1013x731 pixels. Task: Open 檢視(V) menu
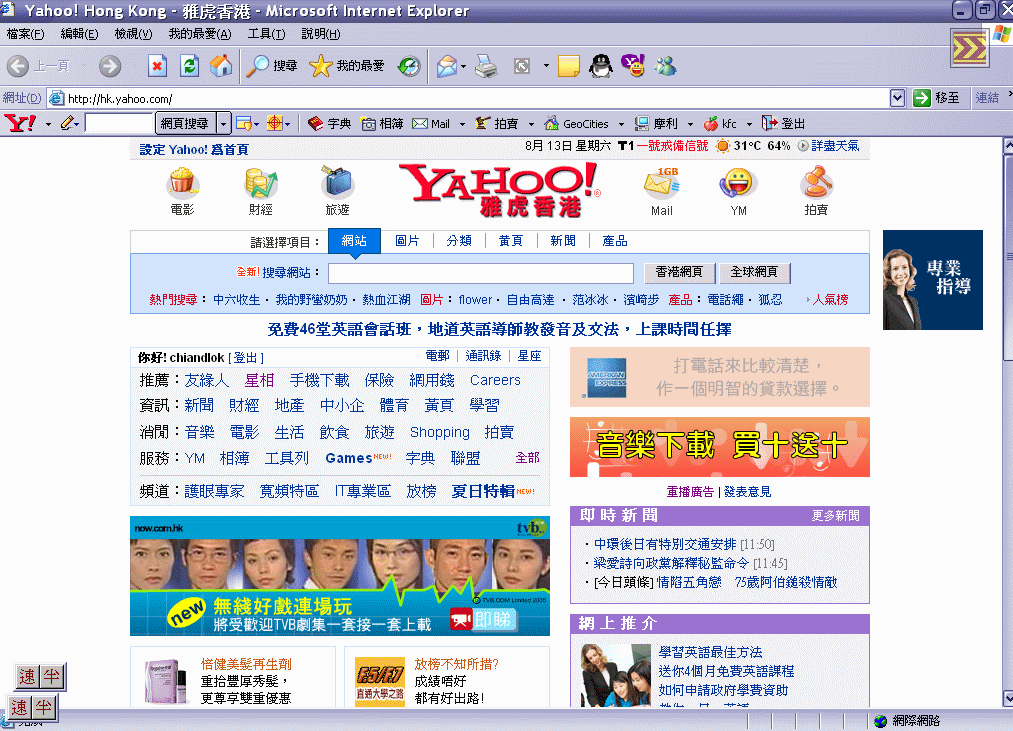pos(133,34)
